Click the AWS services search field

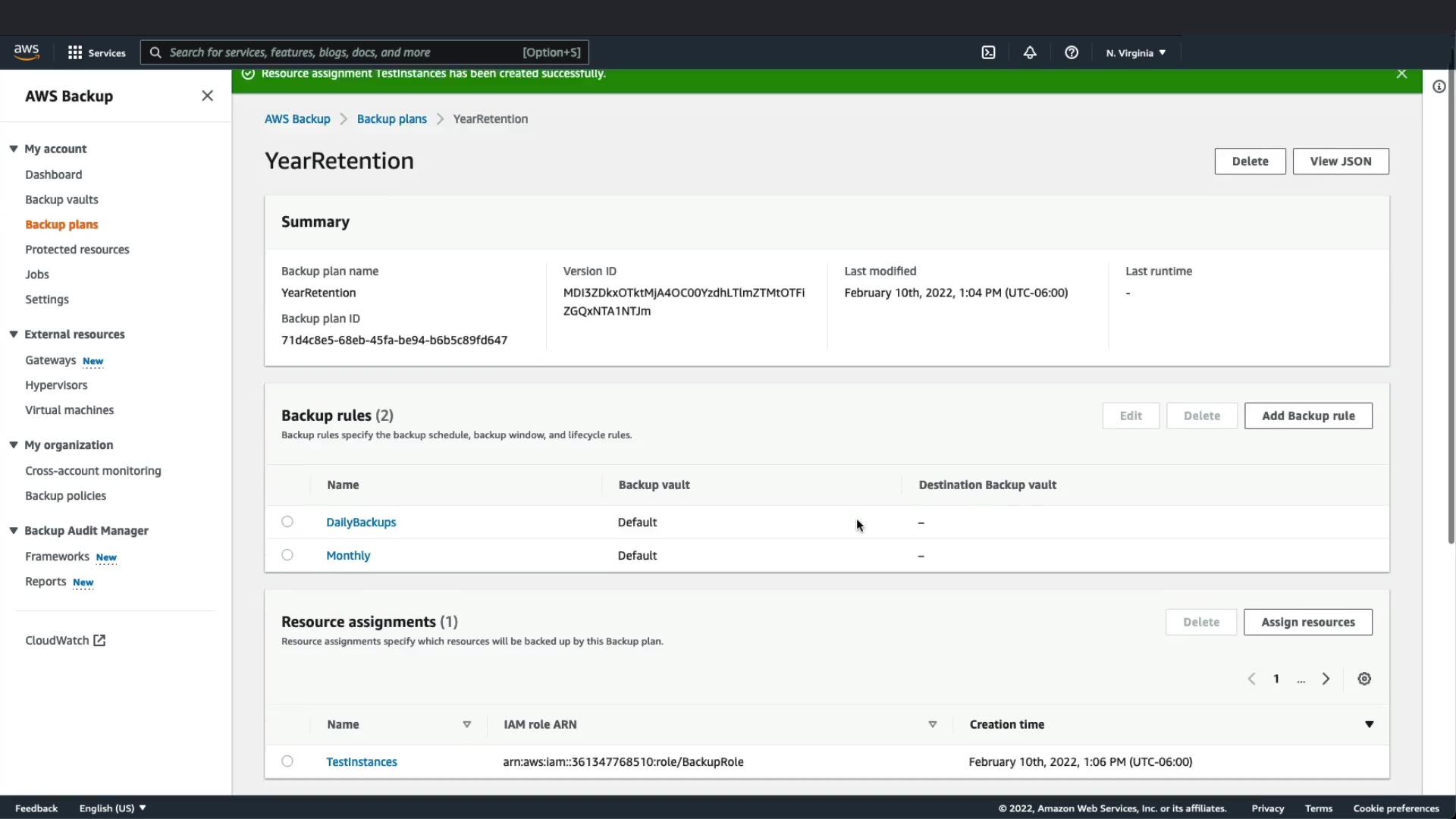tap(341, 52)
